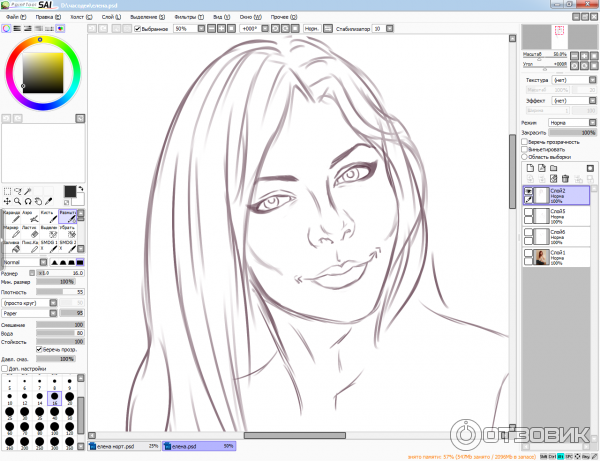This screenshot has width=600, height=461.
Task: Select the magic wand tool
Action: click(x=28, y=190)
